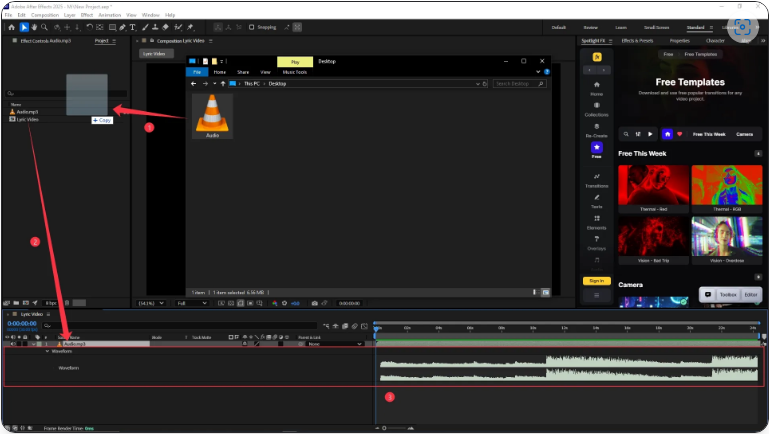
Task: Click the Editor button
Action: [x=751, y=295]
